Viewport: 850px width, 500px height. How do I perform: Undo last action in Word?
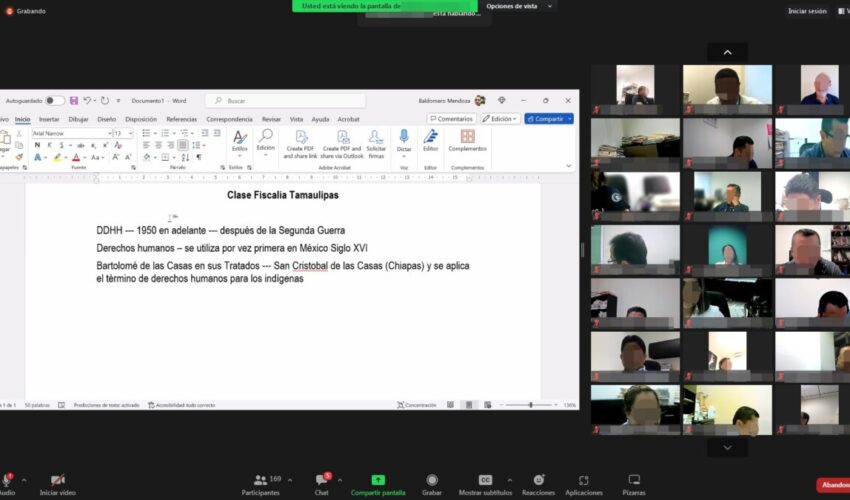[x=87, y=100]
